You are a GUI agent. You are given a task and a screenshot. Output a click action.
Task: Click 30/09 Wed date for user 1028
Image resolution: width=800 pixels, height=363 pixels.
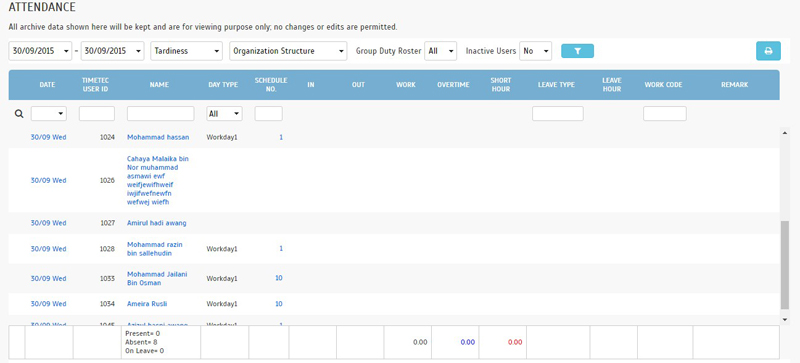pyautogui.click(x=48, y=249)
